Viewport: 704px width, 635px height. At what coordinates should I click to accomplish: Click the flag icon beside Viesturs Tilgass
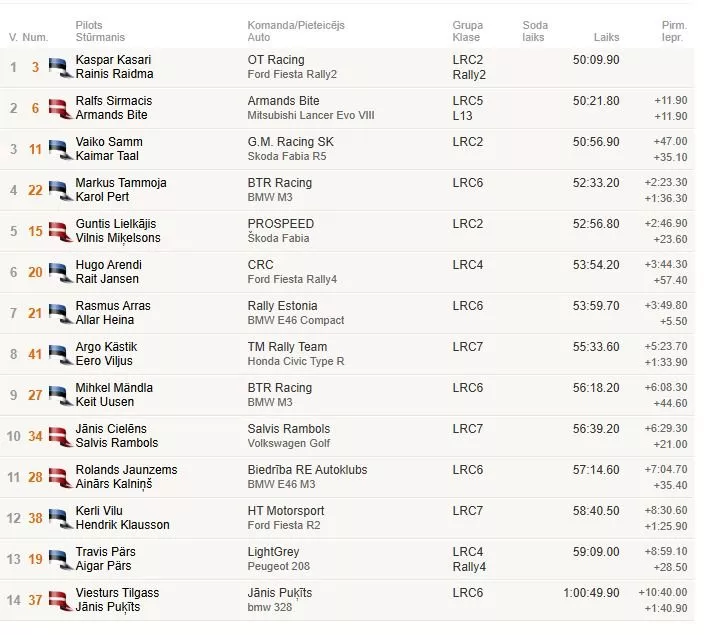(61, 600)
